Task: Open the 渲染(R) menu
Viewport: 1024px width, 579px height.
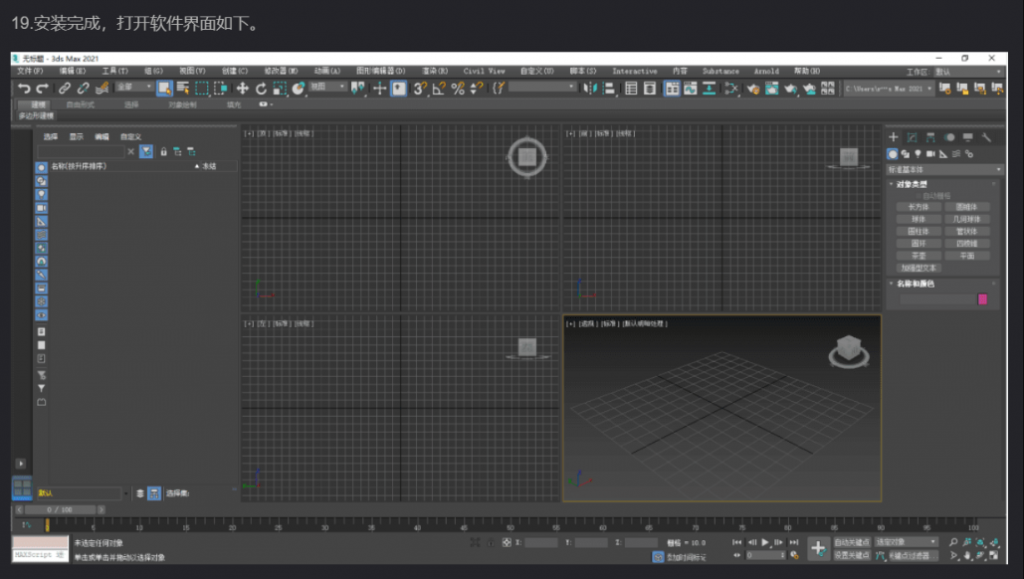Action: coord(434,71)
